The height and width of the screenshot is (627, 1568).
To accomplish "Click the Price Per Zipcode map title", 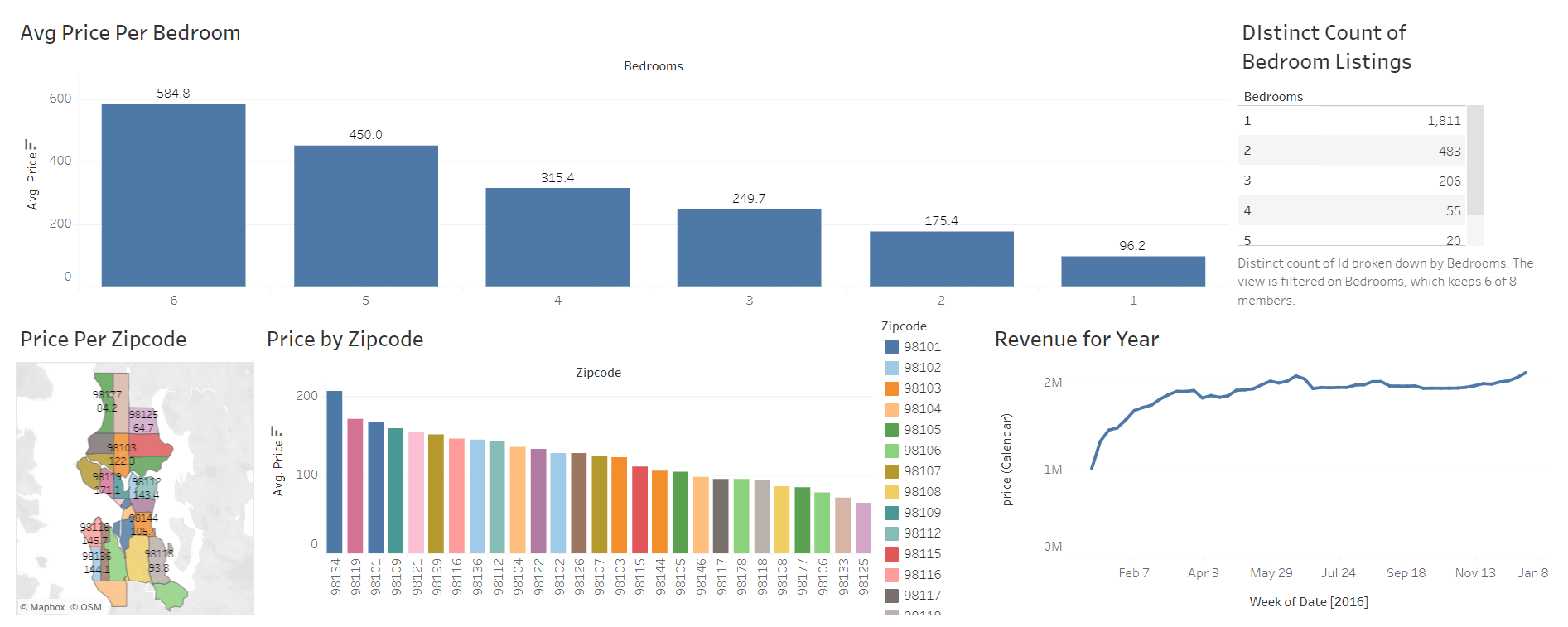I will pyautogui.click(x=104, y=340).
